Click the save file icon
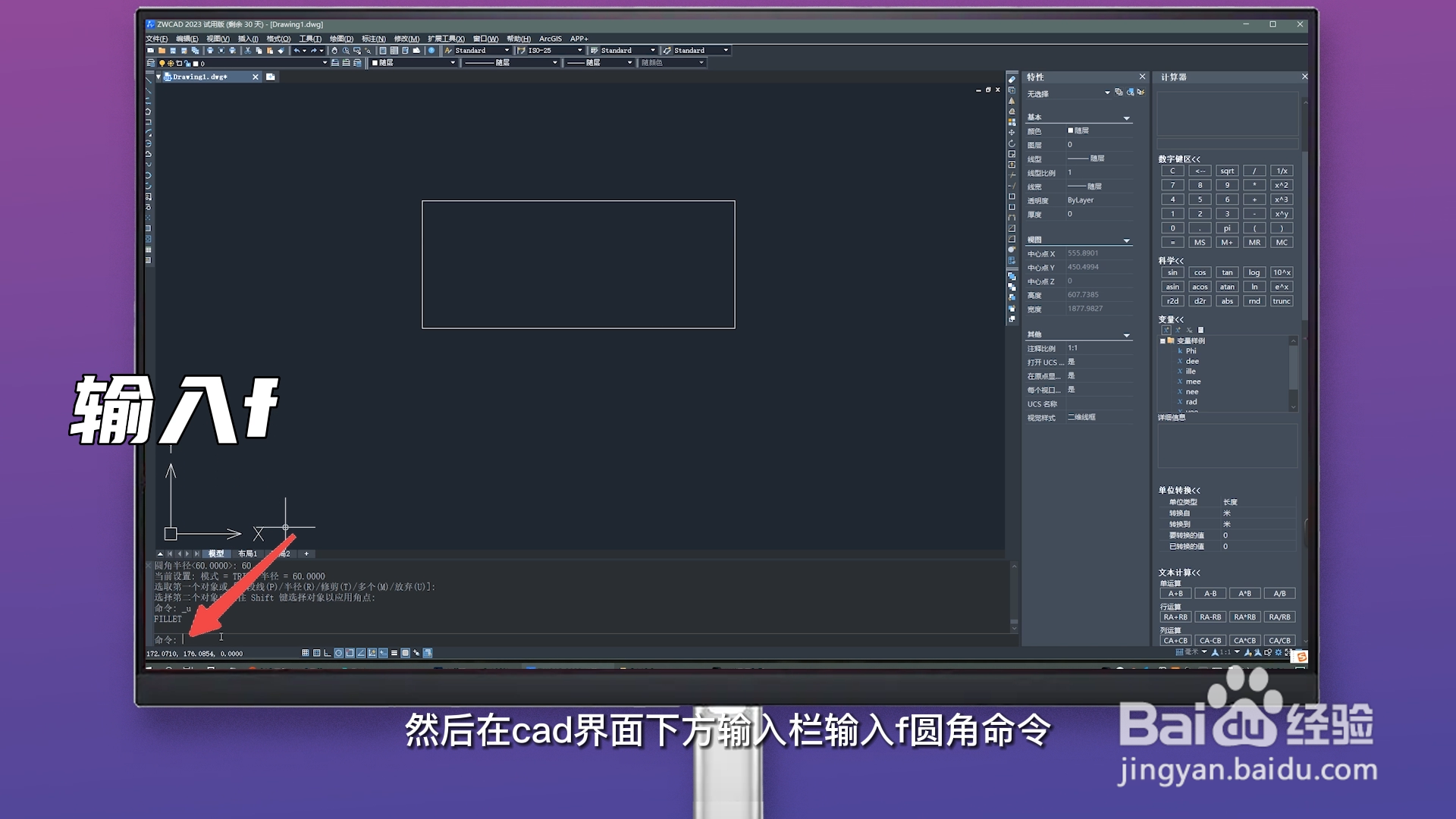This screenshot has height=819, width=1456. pos(173,51)
